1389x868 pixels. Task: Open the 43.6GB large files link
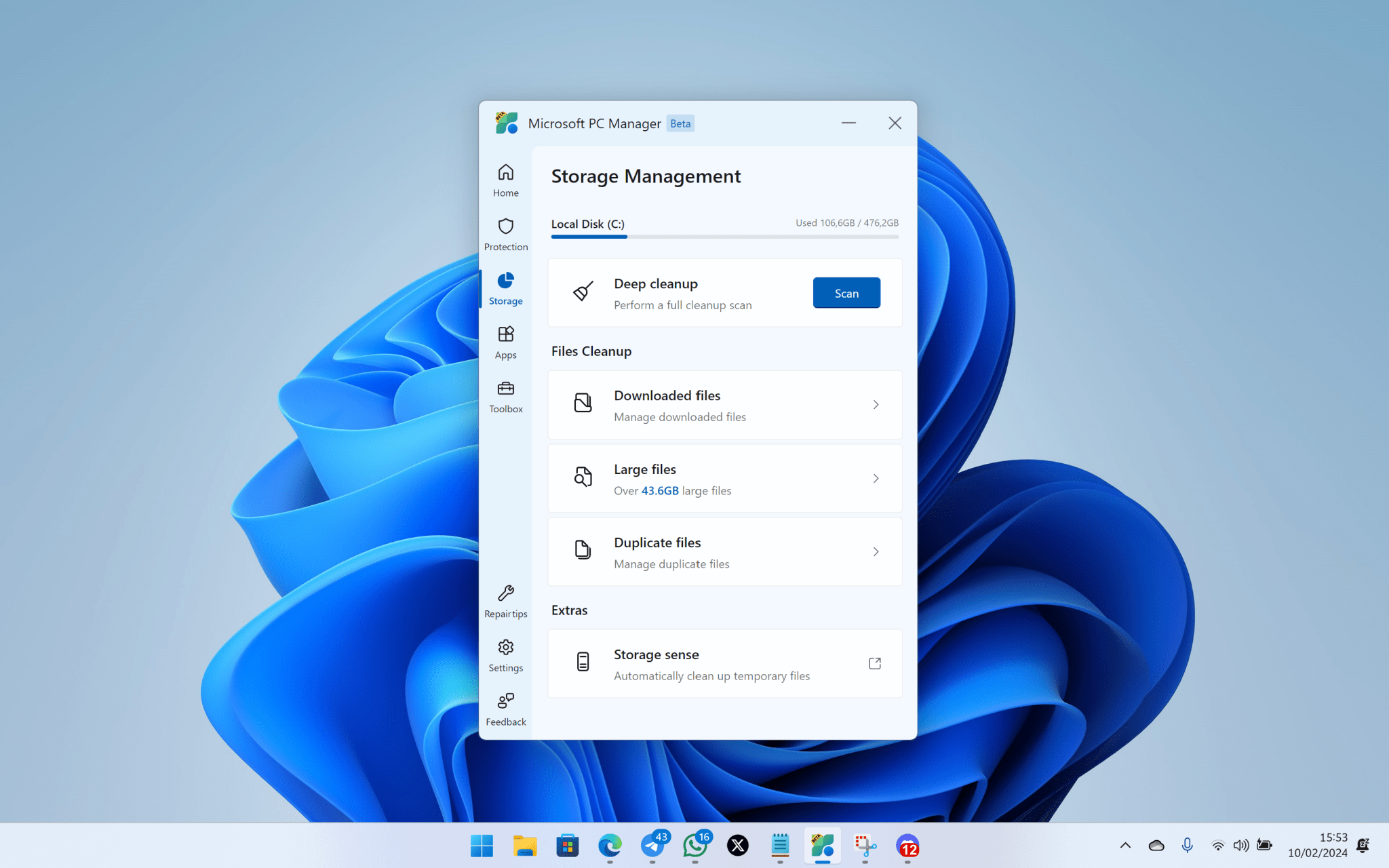tap(660, 490)
